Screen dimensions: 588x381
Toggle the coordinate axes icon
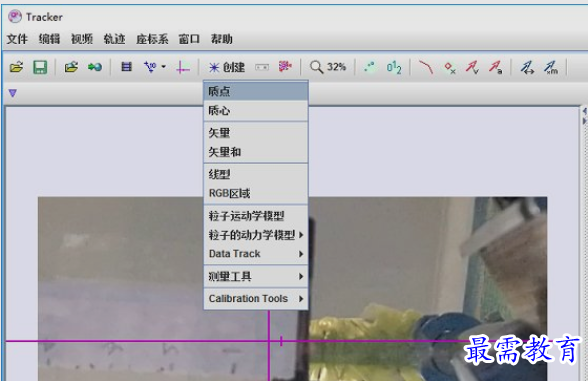click(x=183, y=67)
